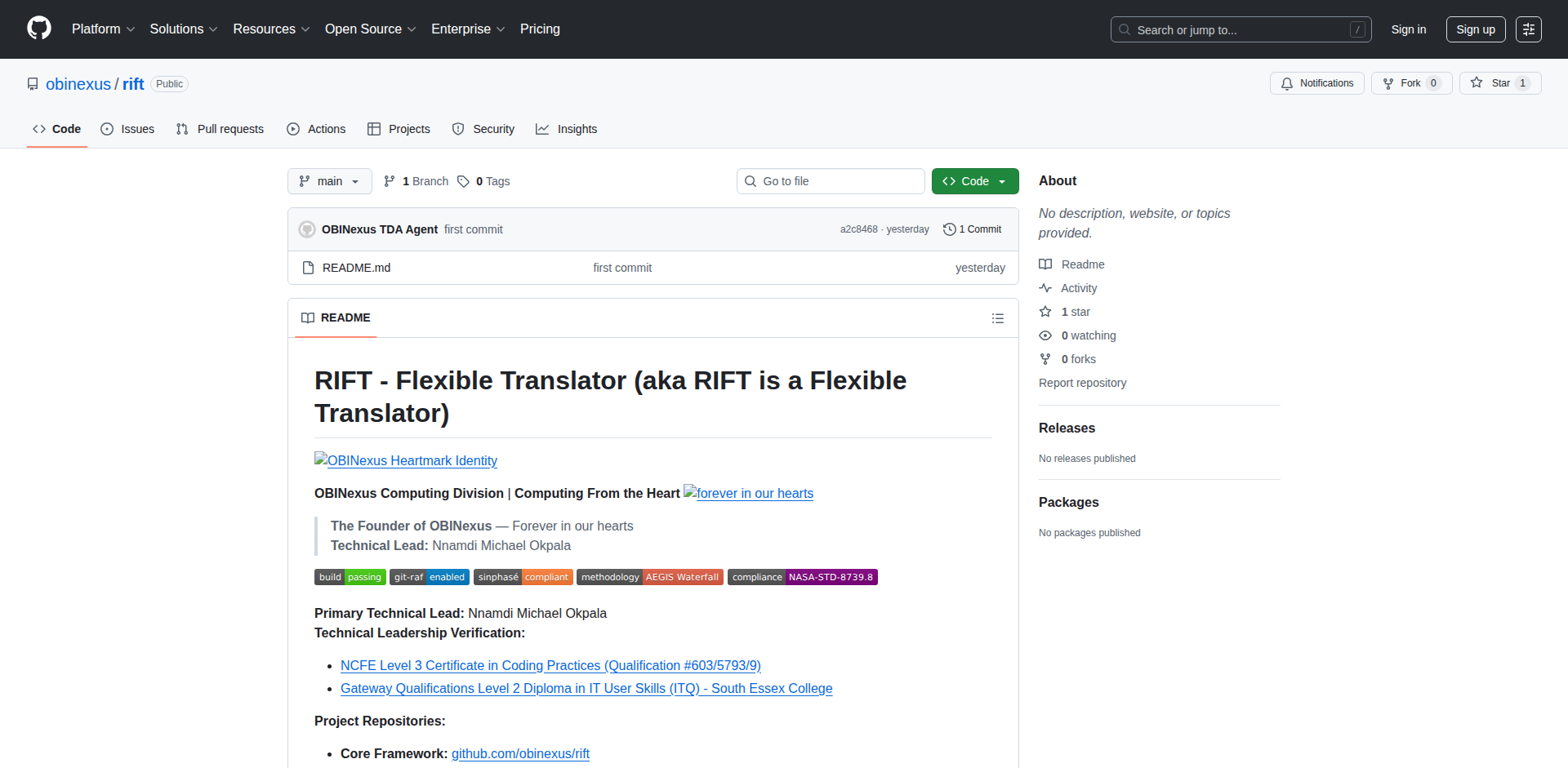This screenshot has width=1568, height=768.
Task: View the 0 watching link
Action: (x=1077, y=335)
